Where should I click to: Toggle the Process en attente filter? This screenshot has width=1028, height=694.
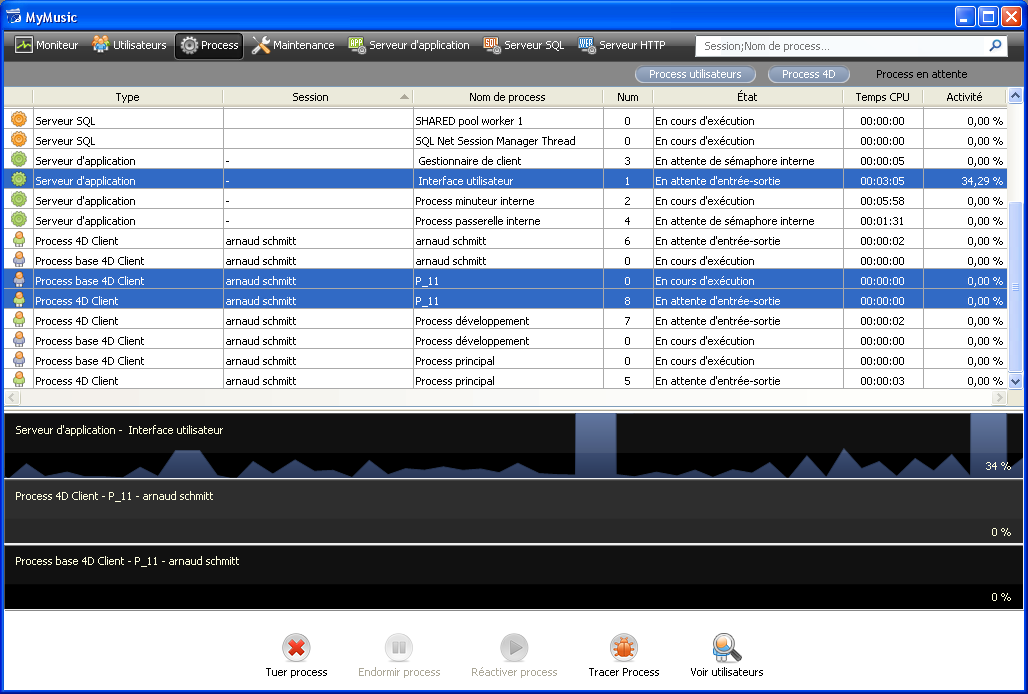pyautogui.click(x=921, y=74)
